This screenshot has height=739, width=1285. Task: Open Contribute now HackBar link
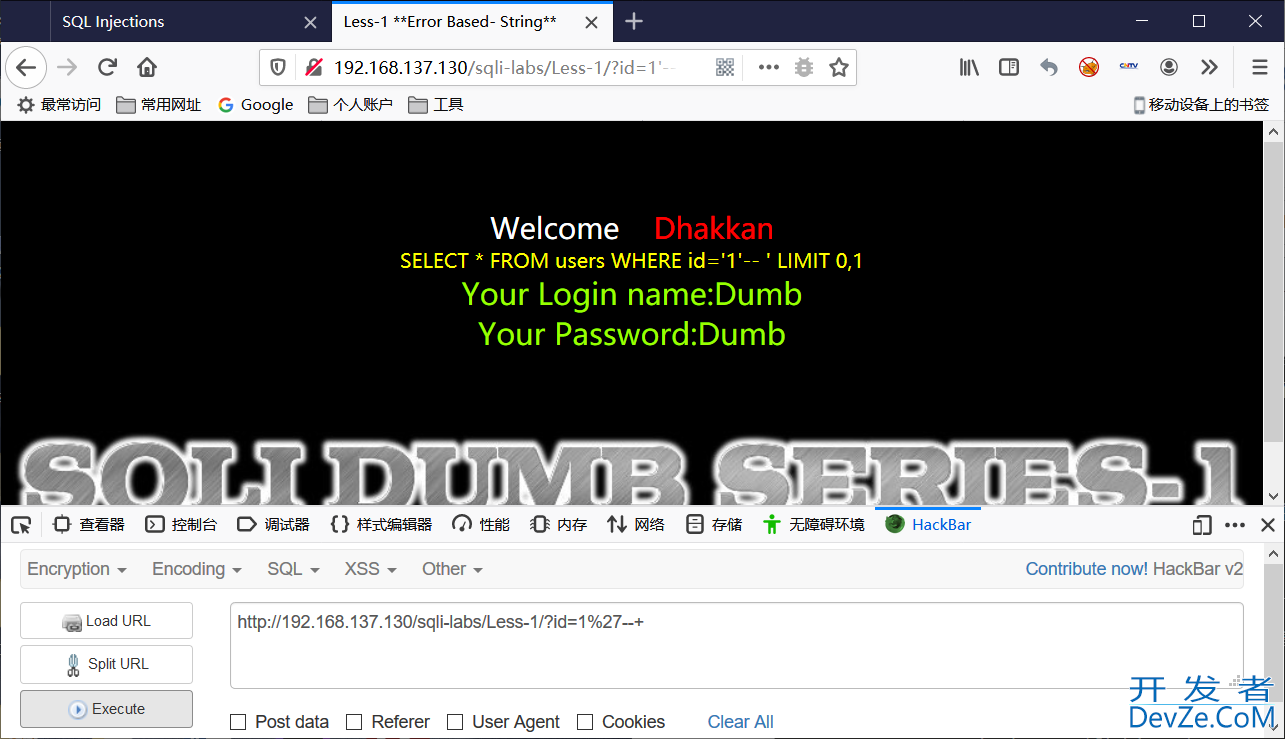point(1087,569)
